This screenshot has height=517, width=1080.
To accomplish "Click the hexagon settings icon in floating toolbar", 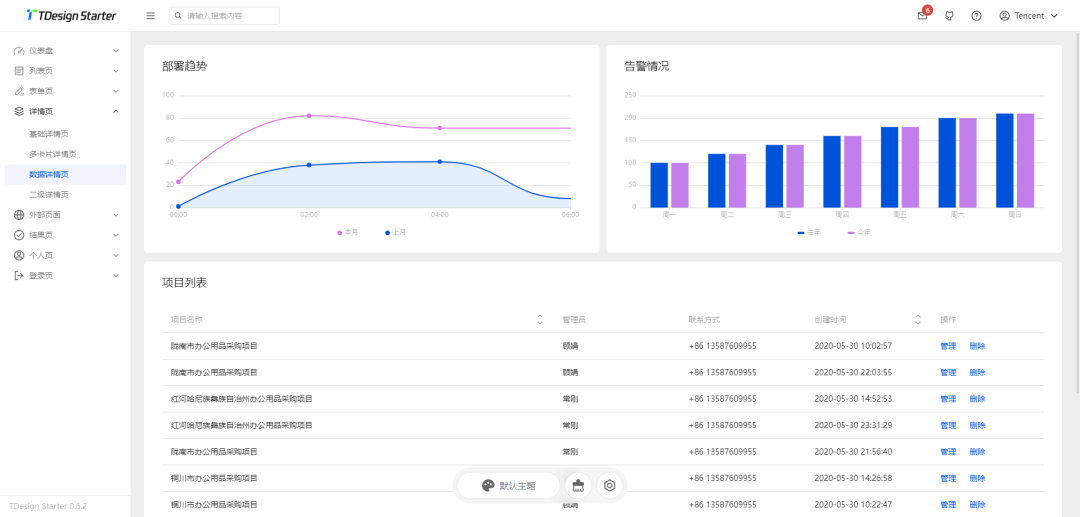I will point(610,485).
